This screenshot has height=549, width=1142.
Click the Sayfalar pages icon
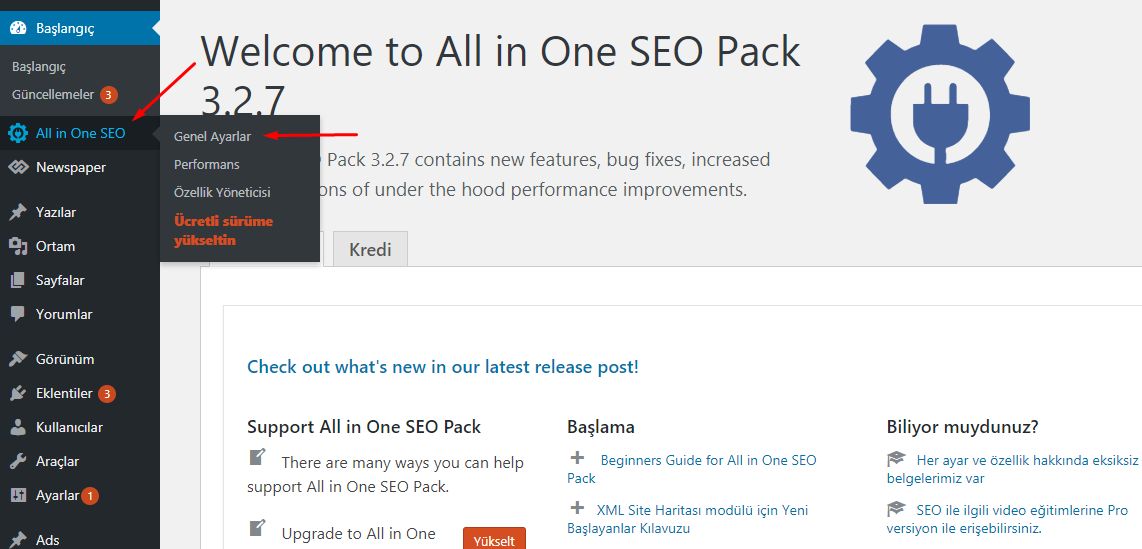pyautogui.click(x=17, y=280)
